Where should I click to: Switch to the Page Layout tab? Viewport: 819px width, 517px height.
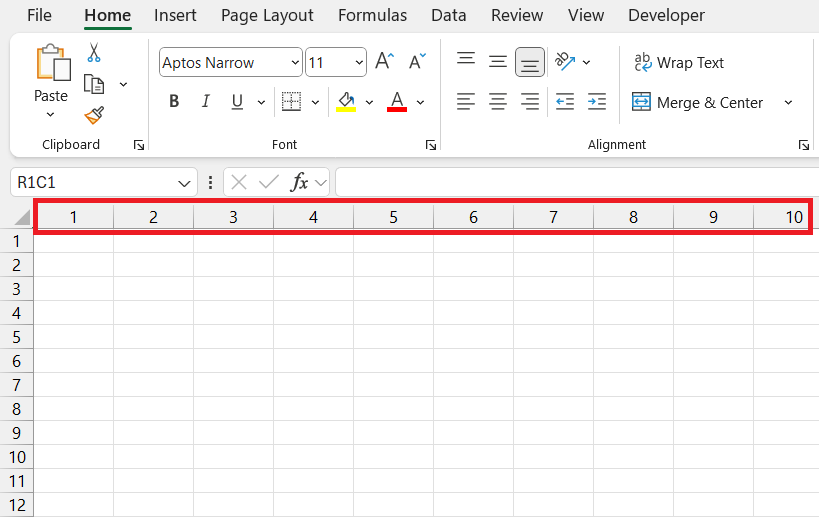267,16
